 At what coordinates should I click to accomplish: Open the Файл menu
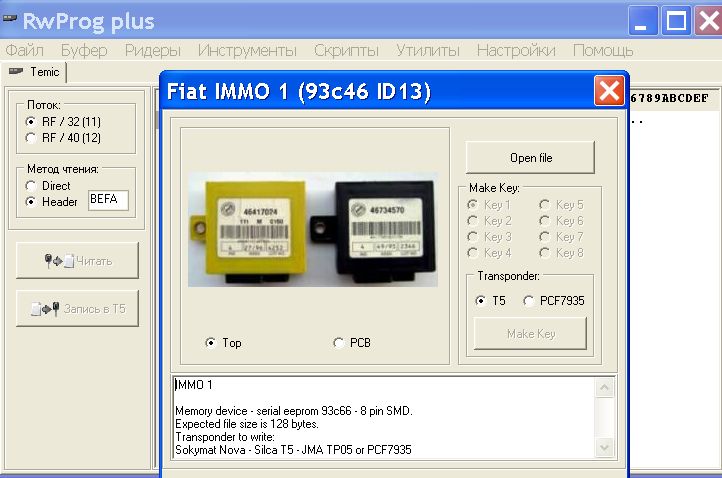point(24,50)
